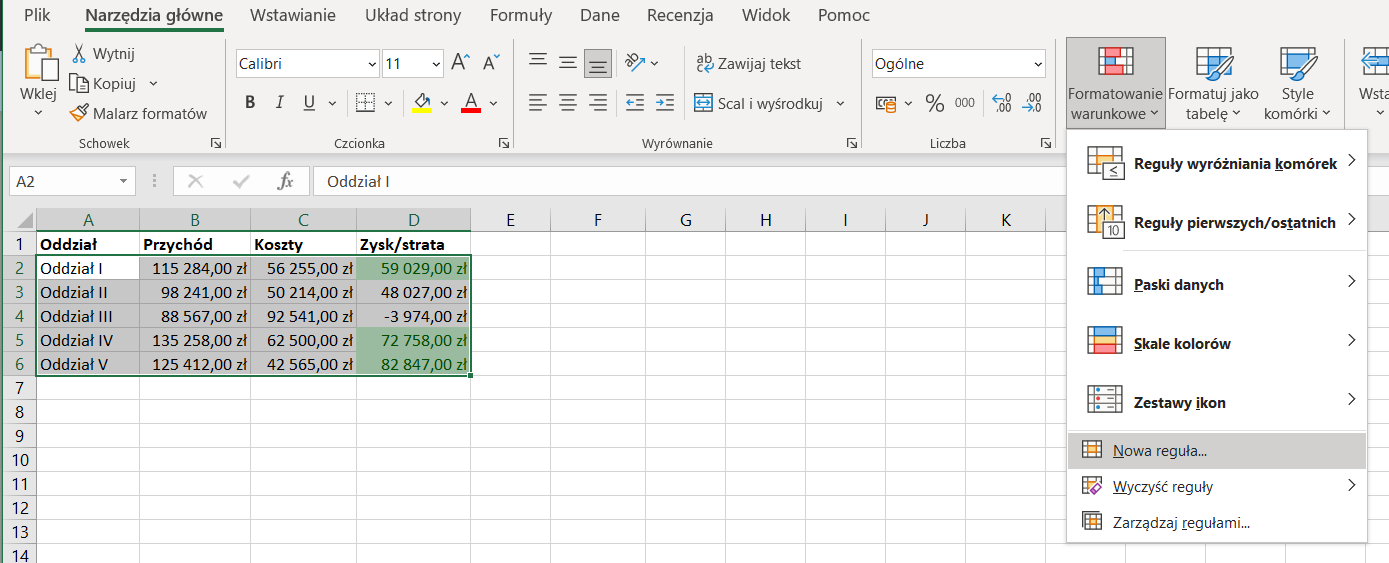
Task: Switch to Układ strony tab
Action: pyautogui.click(x=413, y=15)
